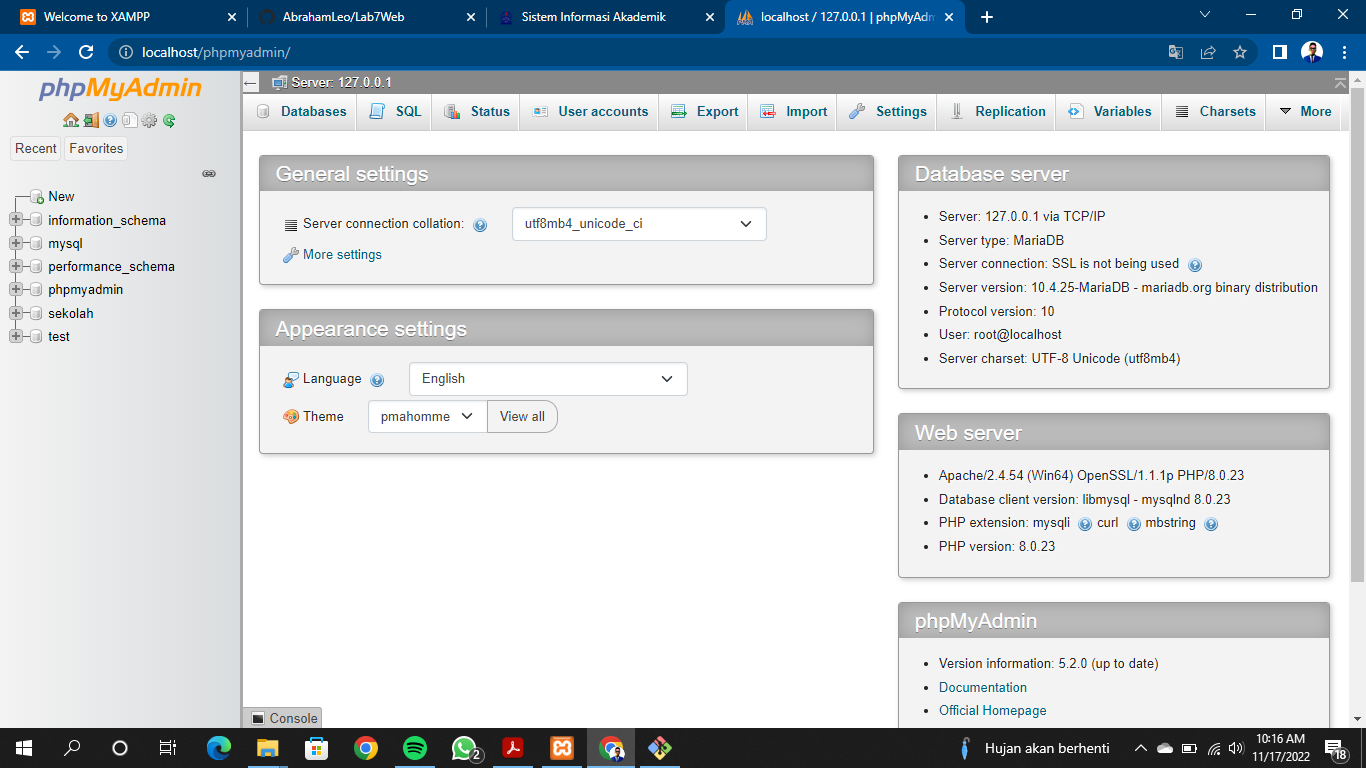The width and height of the screenshot is (1366, 768).
Task: Open a new browser tab with plus button
Action: 987,17
